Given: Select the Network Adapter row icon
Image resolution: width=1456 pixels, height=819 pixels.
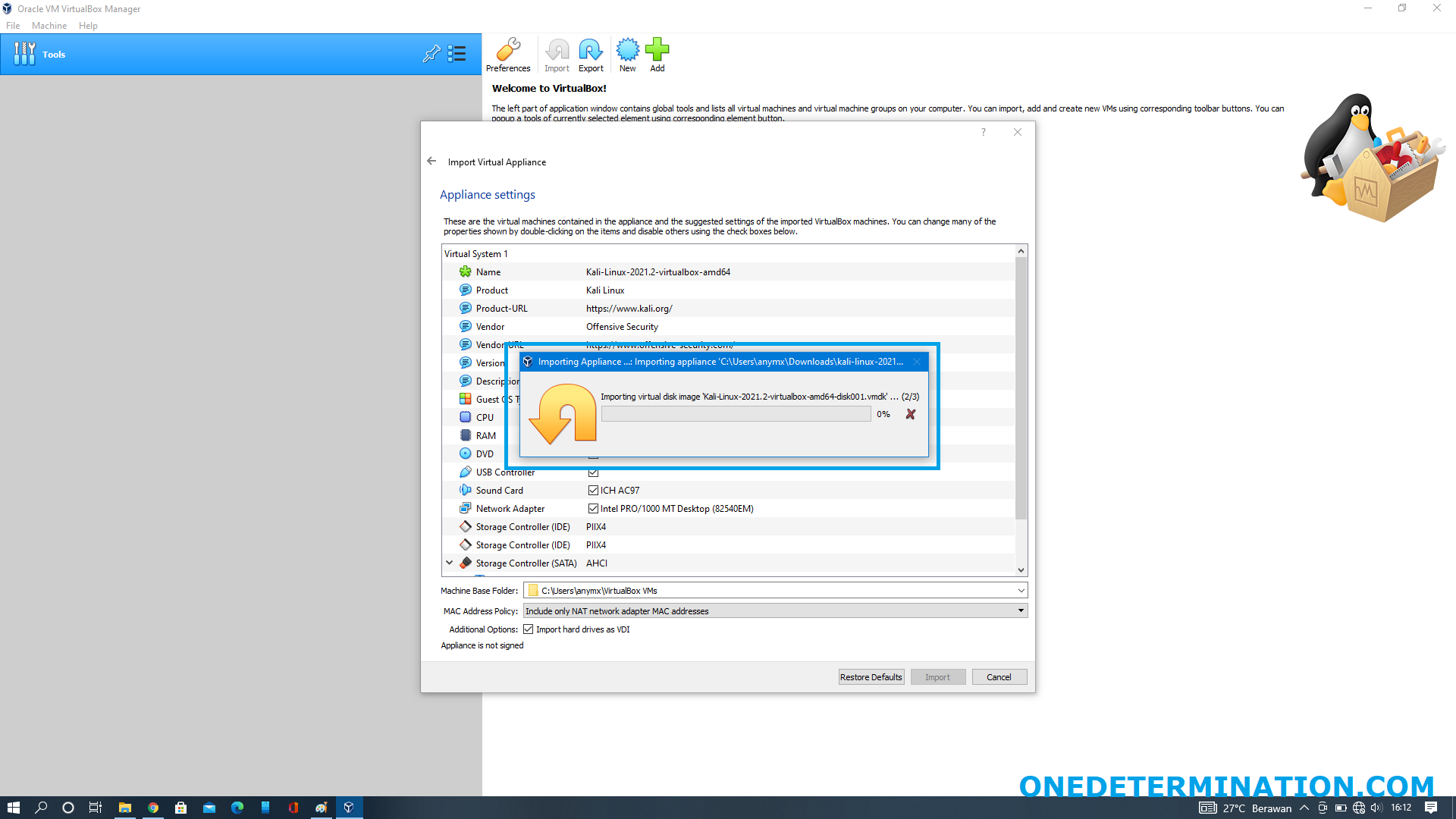Looking at the screenshot, I should (466, 508).
